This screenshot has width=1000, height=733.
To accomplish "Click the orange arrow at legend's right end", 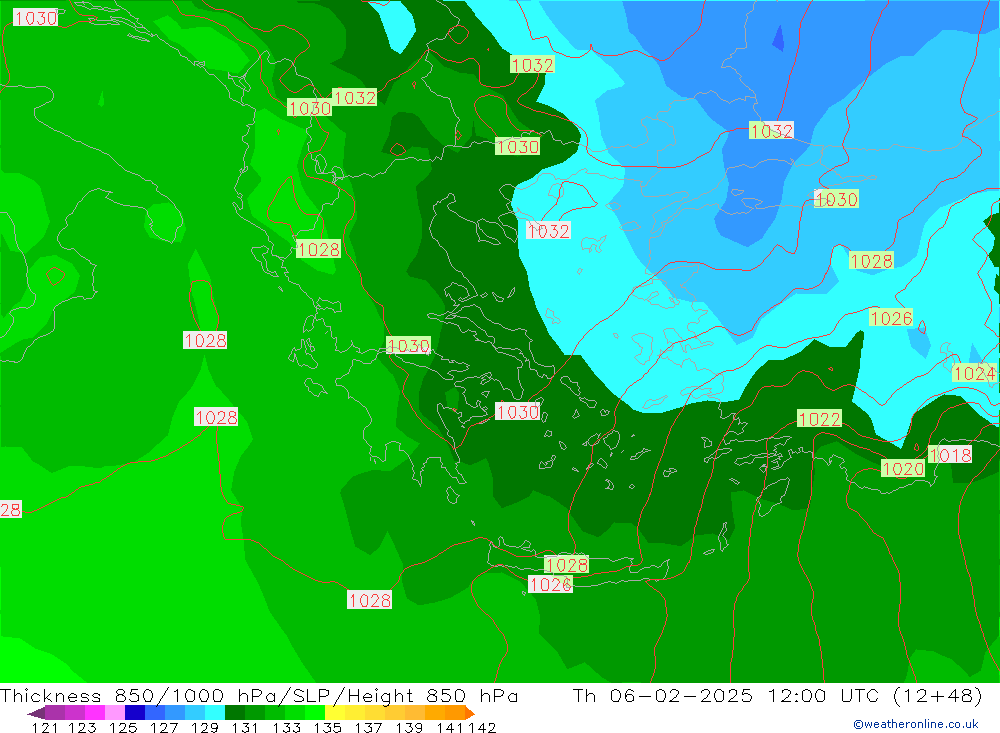I will pyautogui.click(x=470, y=713).
